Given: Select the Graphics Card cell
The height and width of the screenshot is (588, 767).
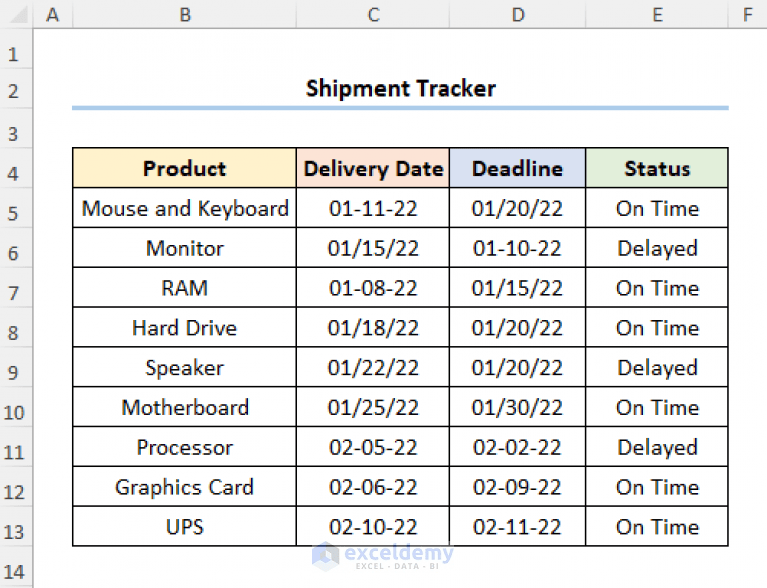Looking at the screenshot, I should [184, 487].
